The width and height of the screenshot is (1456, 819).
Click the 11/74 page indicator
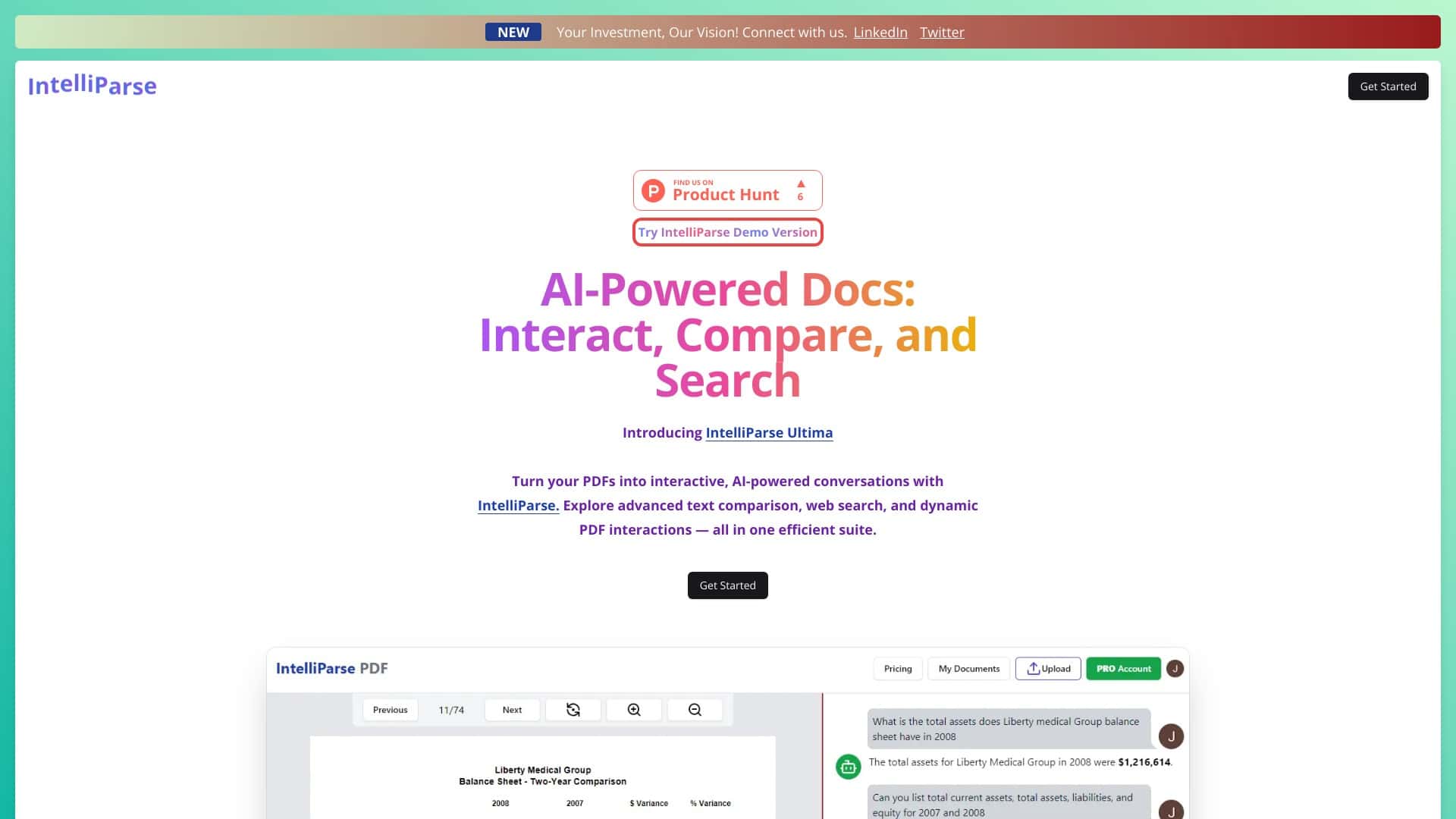(451, 710)
